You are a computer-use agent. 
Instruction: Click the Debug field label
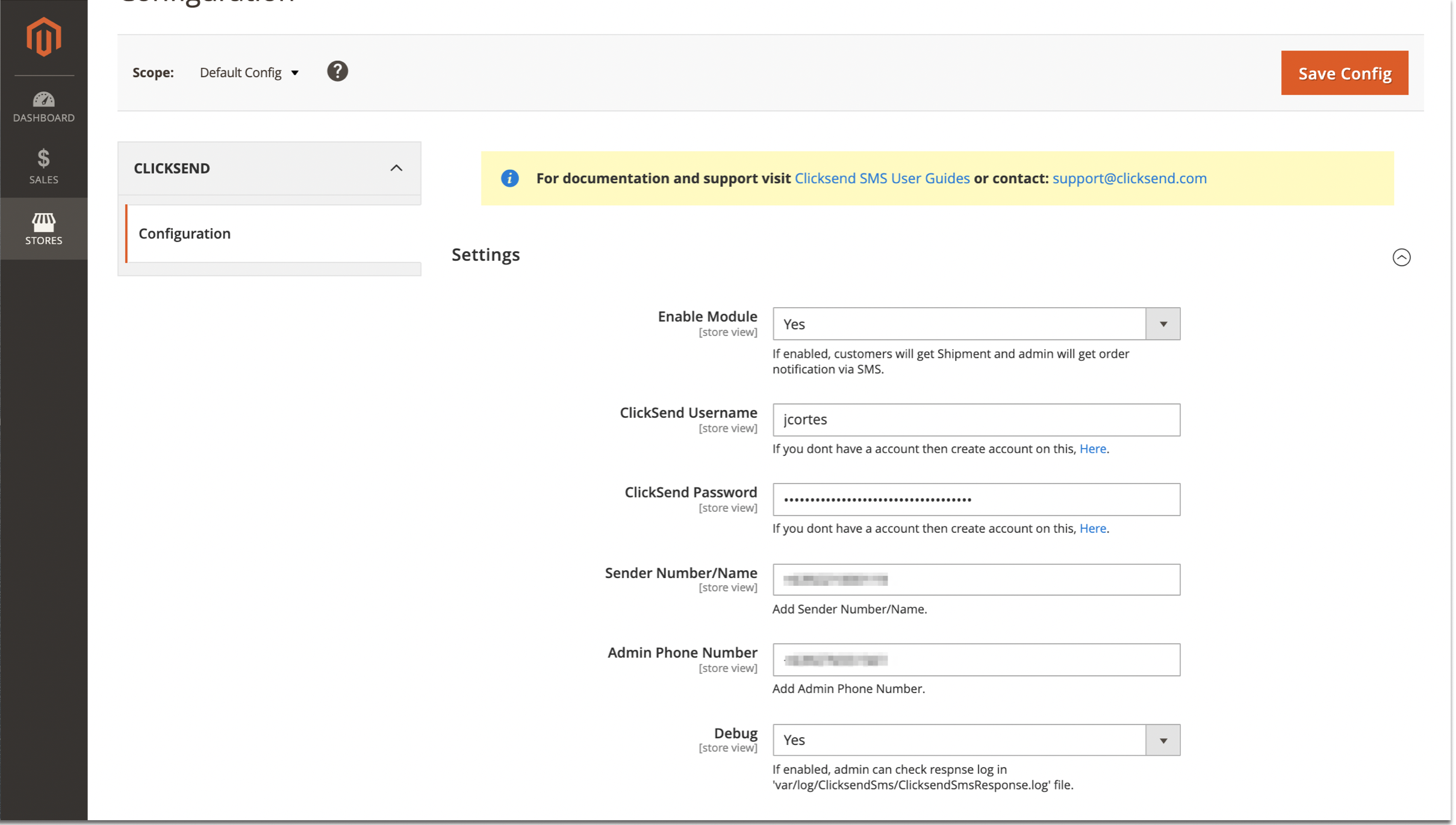(735, 733)
